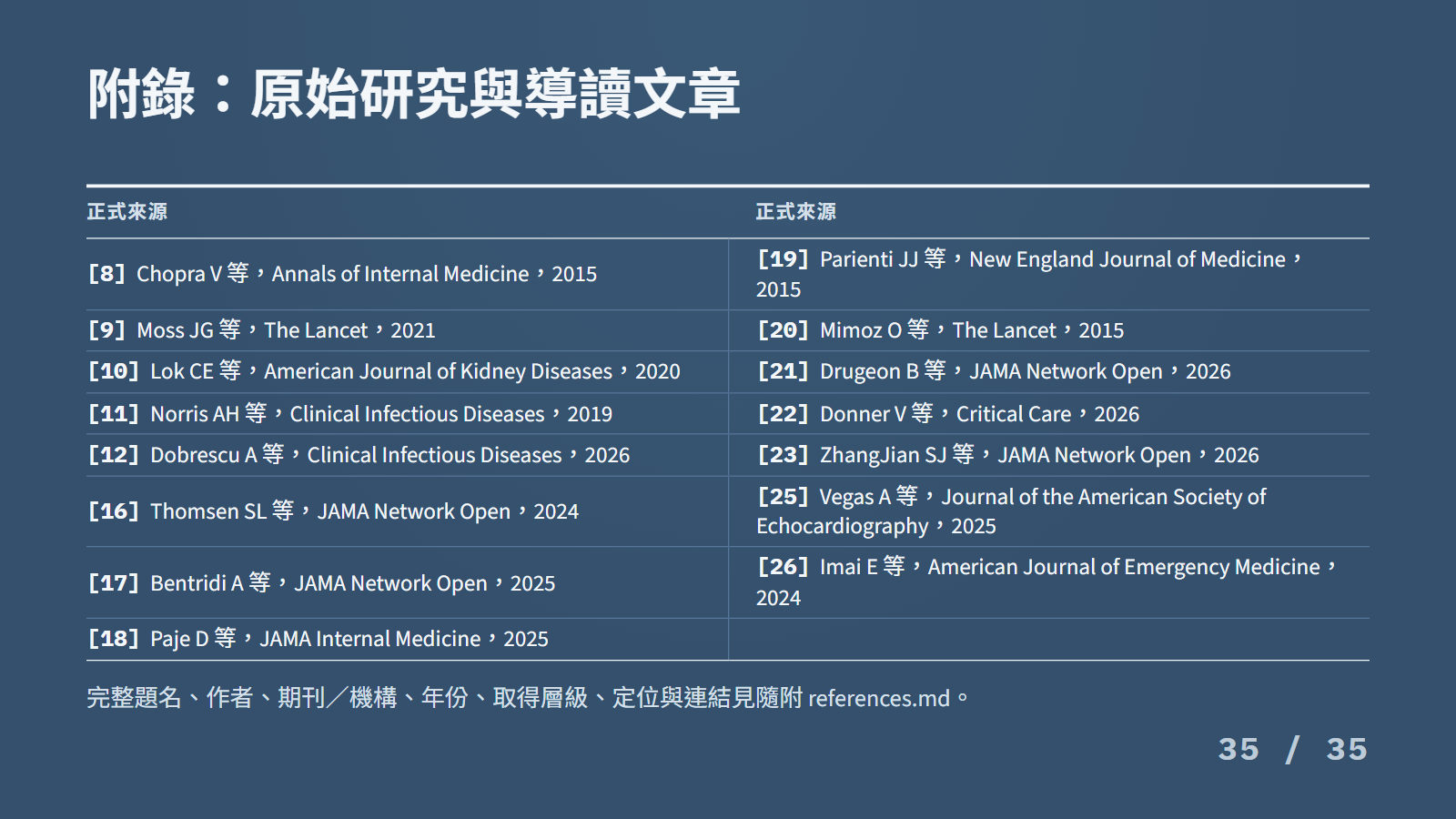Image resolution: width=1456 pixels, height=819 pixels.
Task: Select reference [25] Vegas A Echocardiography 2025
Action: tap(1011, 511)
